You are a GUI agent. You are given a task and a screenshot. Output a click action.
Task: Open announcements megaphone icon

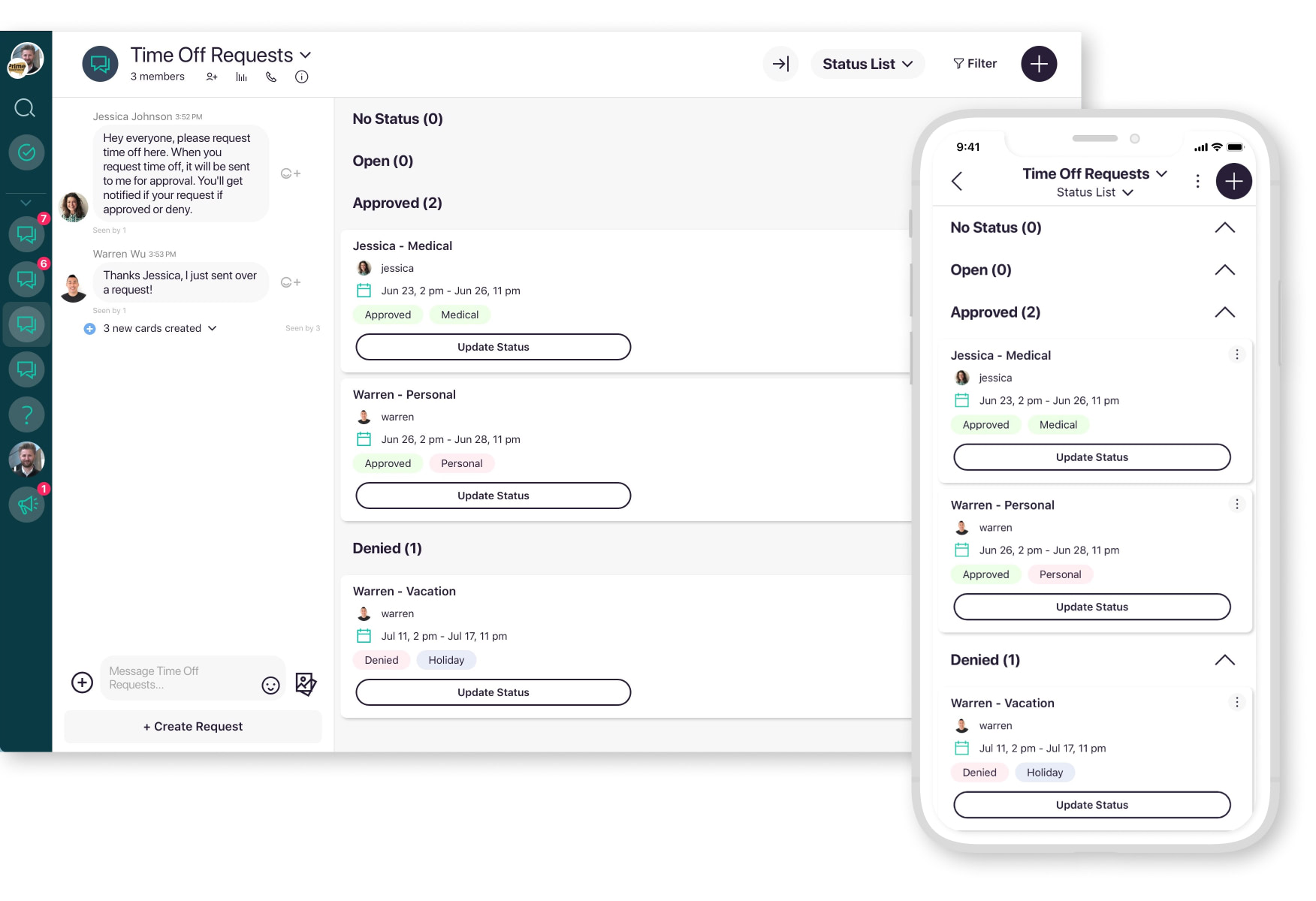(27, 505)
